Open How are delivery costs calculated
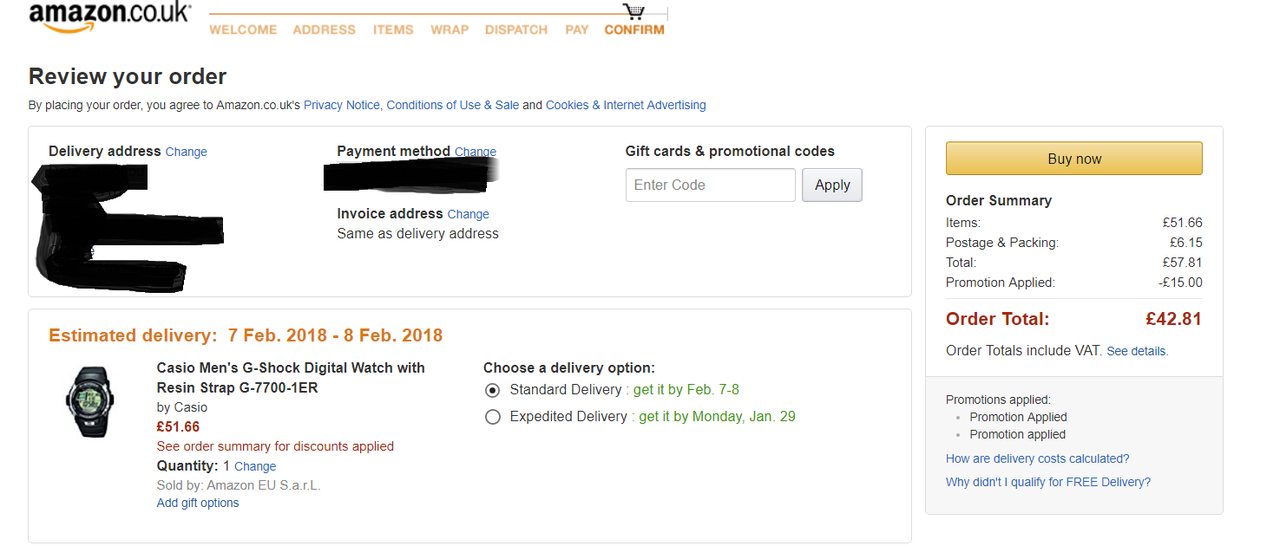 pos(1037,459)
